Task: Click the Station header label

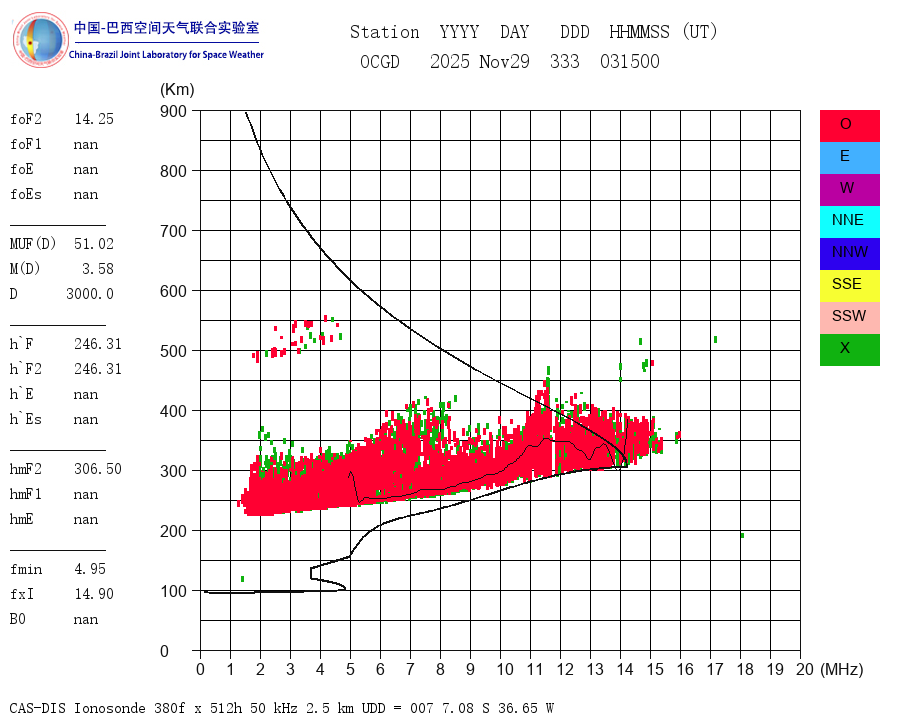Action: tap(385, 32)
